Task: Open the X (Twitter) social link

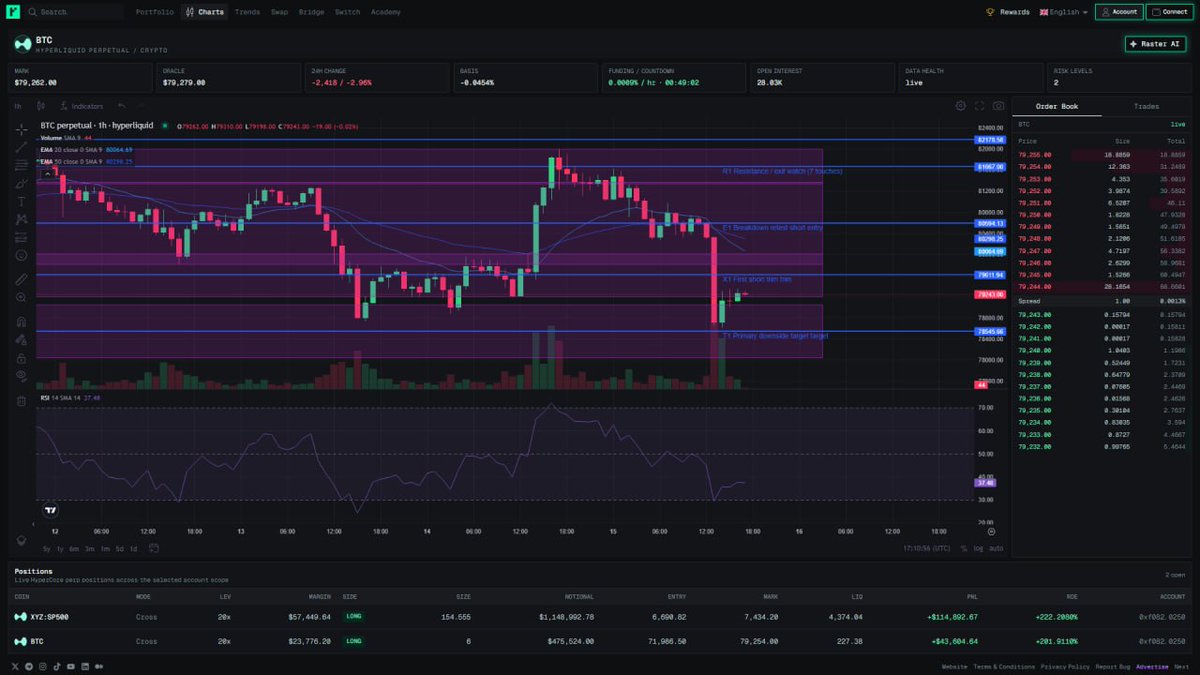Action: pos(15,666)
